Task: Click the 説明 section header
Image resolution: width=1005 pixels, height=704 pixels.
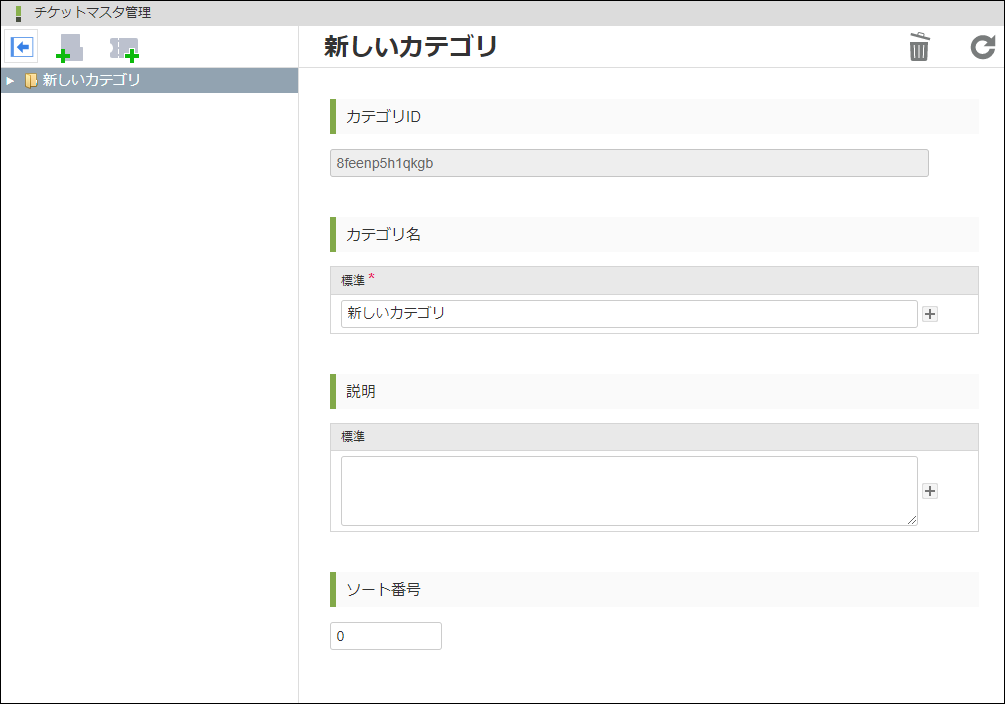Action: point(361,392)
